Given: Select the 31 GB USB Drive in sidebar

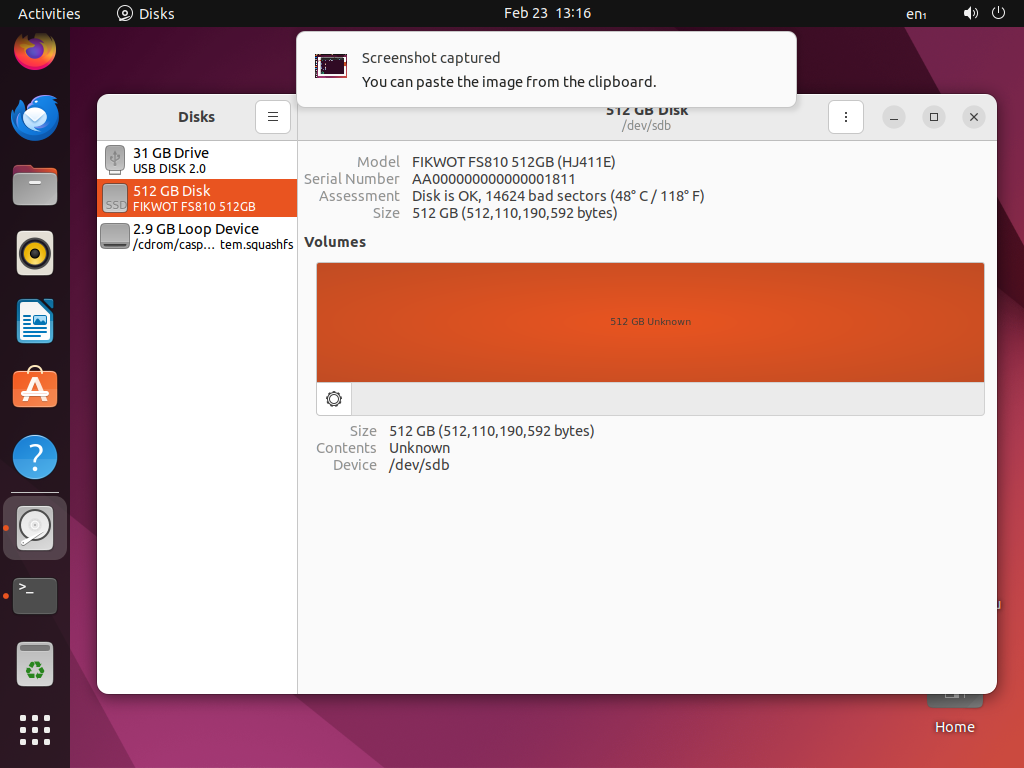Looking at the screenshot, I should coord(196,159).
